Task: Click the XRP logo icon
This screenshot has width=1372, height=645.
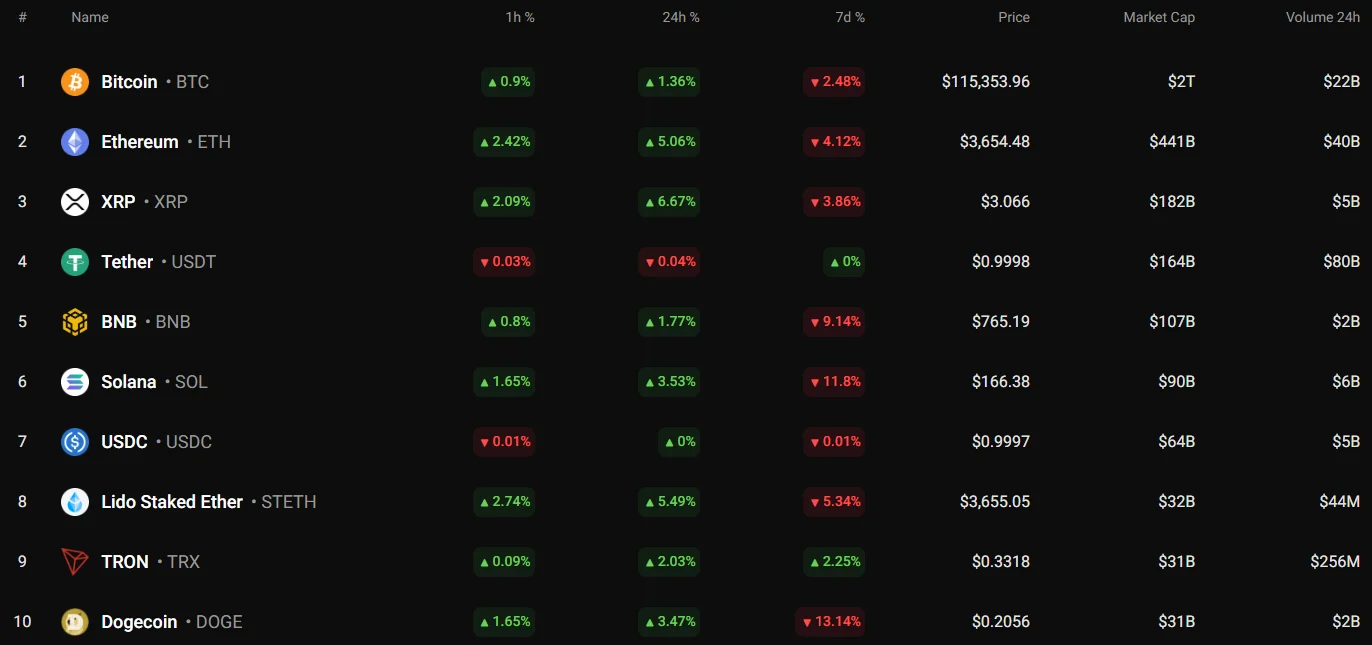Action: tap(75, 202)
